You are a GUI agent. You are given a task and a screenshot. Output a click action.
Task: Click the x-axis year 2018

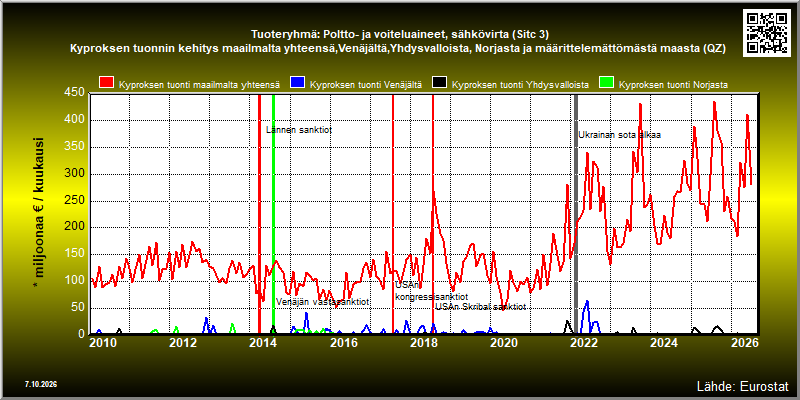pos(423,342)
